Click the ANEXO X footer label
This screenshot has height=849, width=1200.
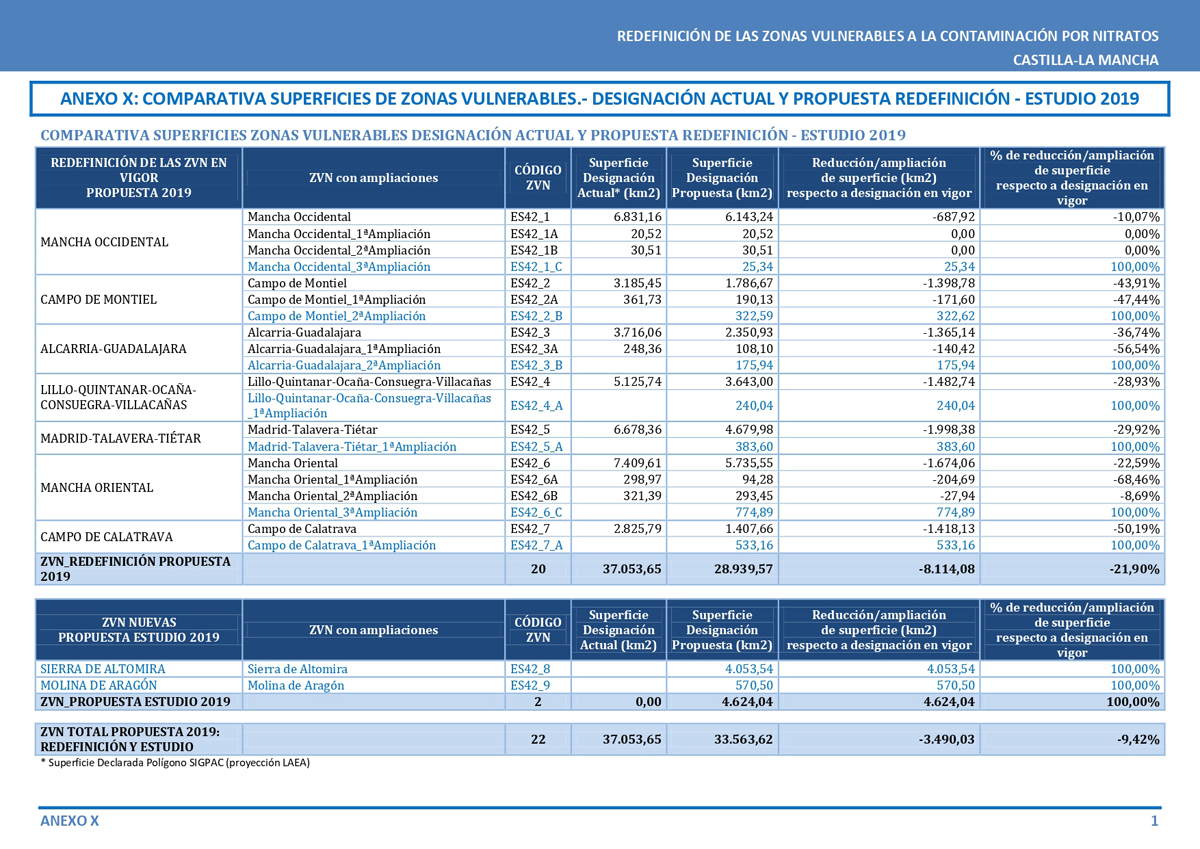click(69, 821)
